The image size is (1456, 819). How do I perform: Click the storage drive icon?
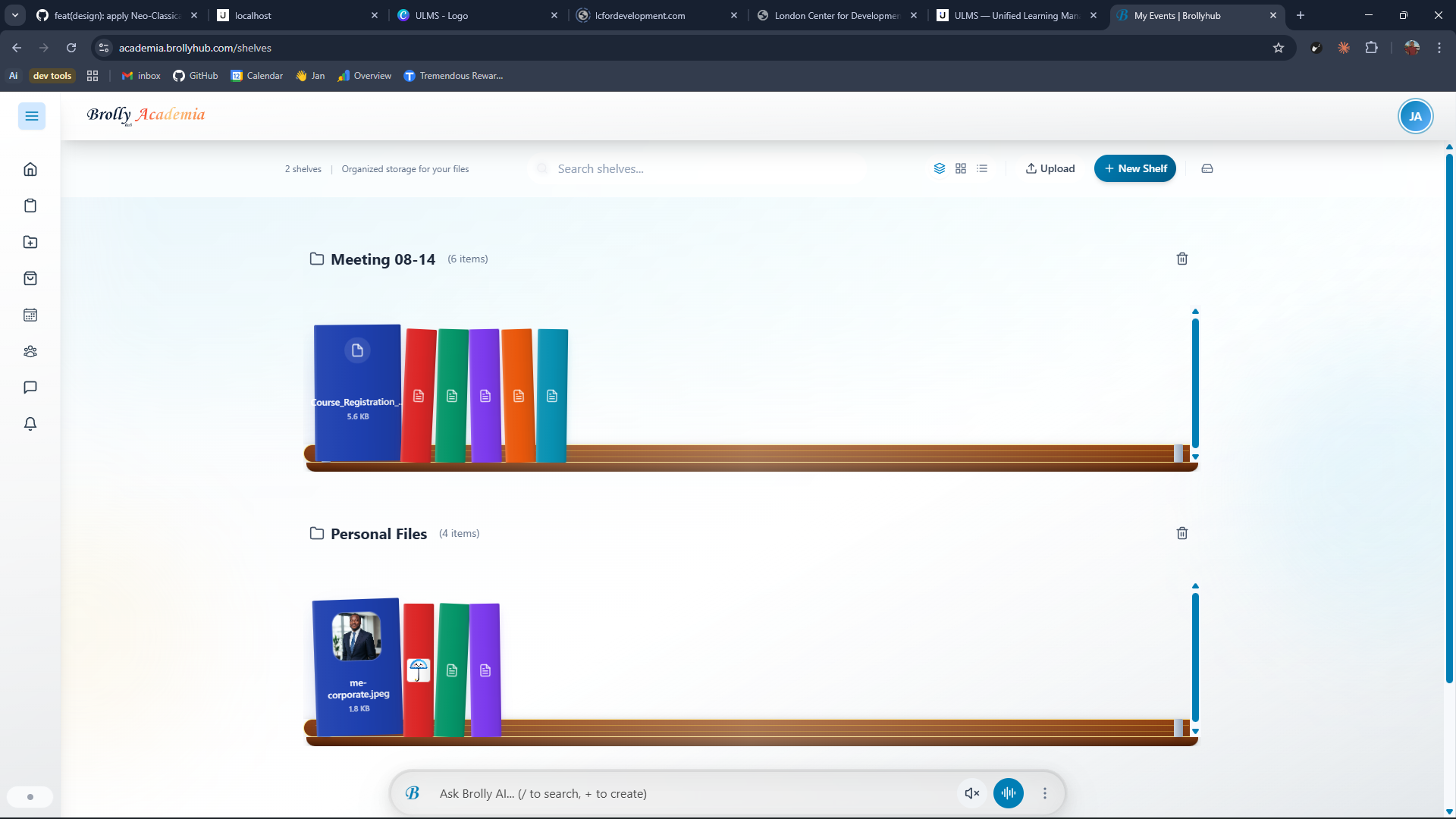(x=1207, y=168)
